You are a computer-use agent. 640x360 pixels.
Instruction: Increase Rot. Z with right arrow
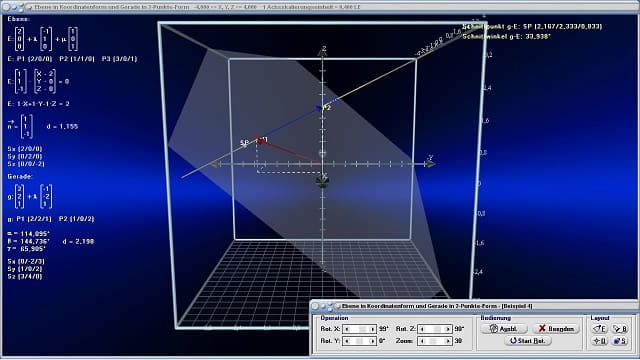pos(448,329)
